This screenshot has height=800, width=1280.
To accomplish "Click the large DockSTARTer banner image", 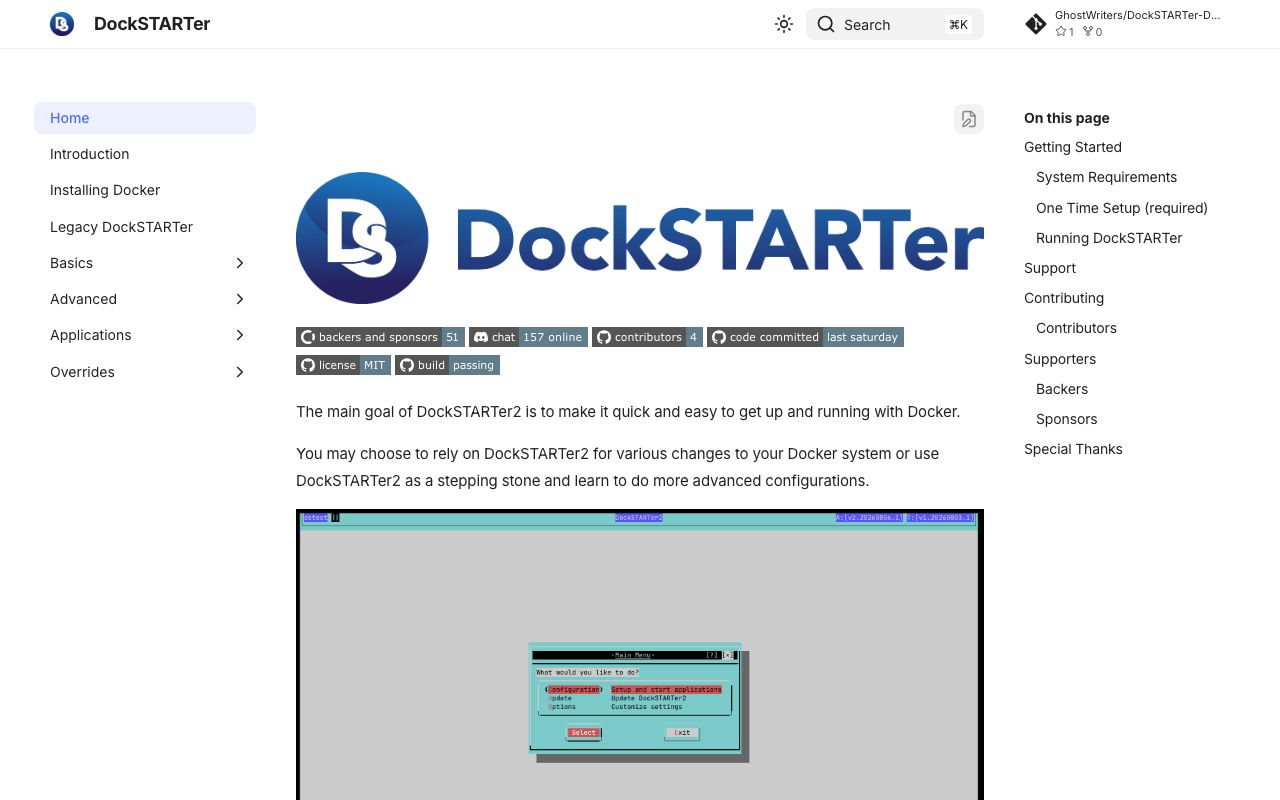I will pos(640,238).
